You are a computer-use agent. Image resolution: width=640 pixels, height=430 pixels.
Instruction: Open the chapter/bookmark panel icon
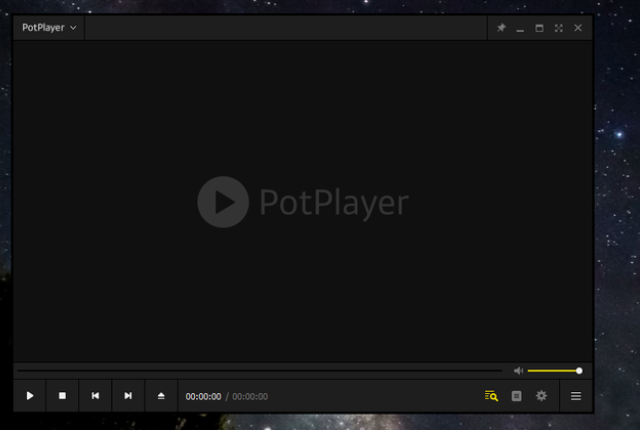click(x=516, y=396)
